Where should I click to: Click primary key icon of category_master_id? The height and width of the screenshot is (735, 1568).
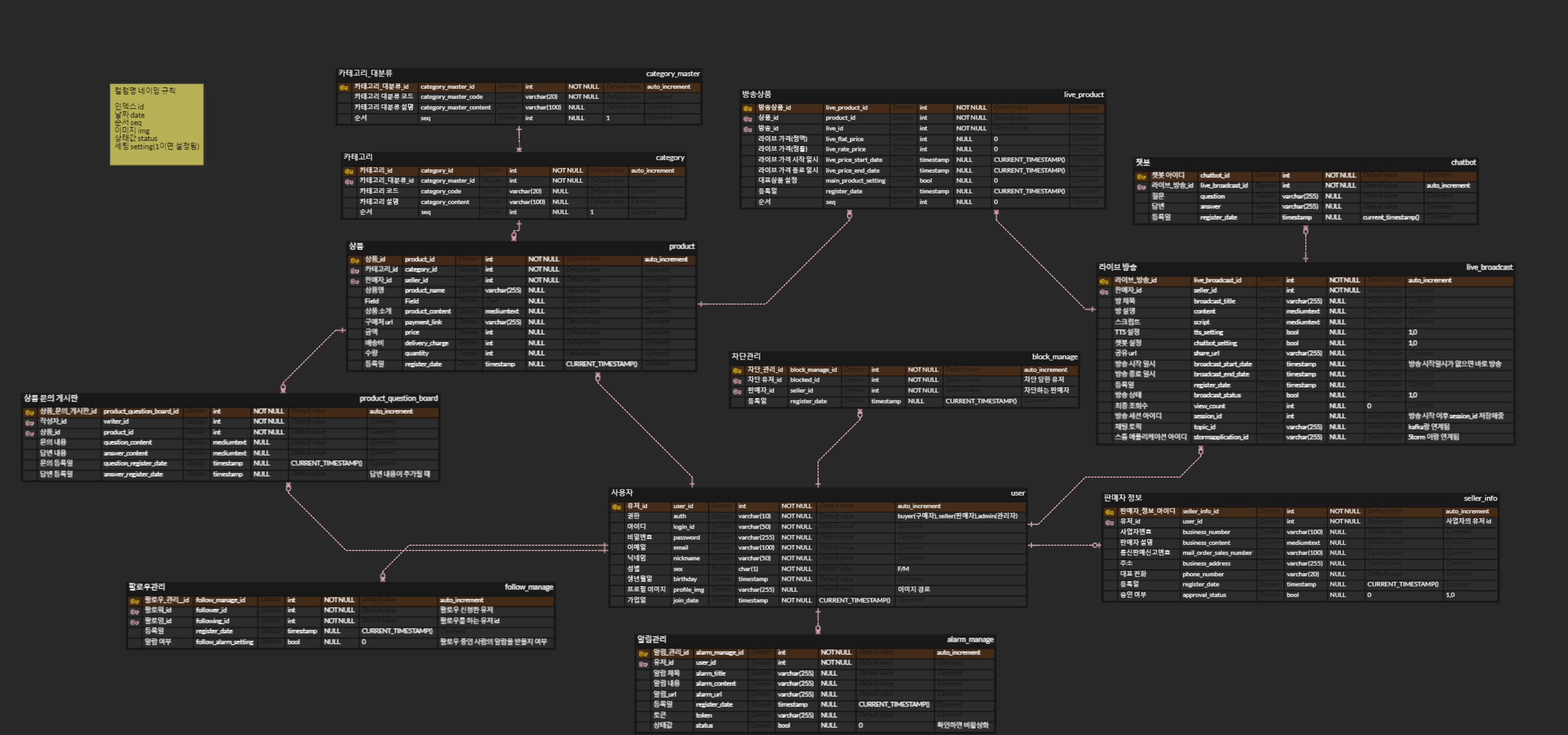click(344, 87)
